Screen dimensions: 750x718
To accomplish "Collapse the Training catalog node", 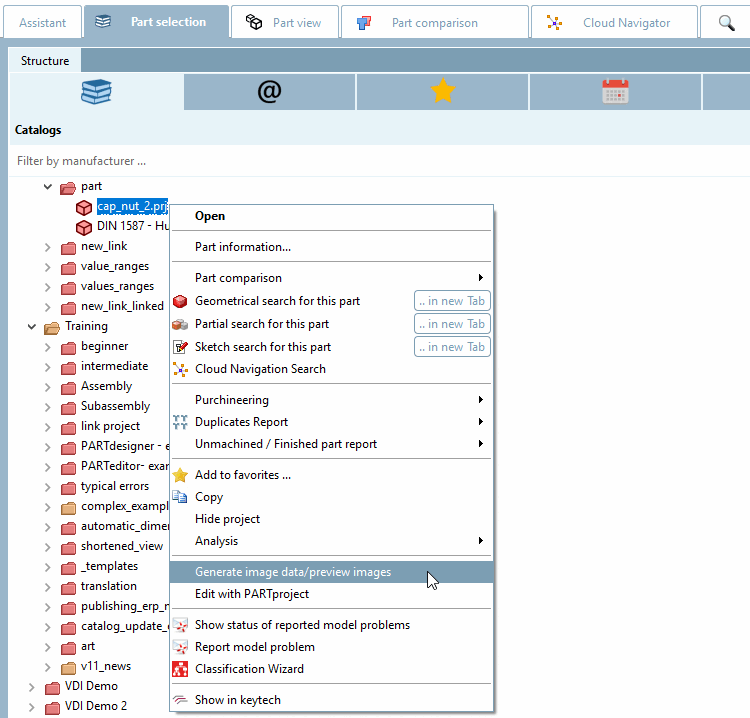I will (32, 327).
